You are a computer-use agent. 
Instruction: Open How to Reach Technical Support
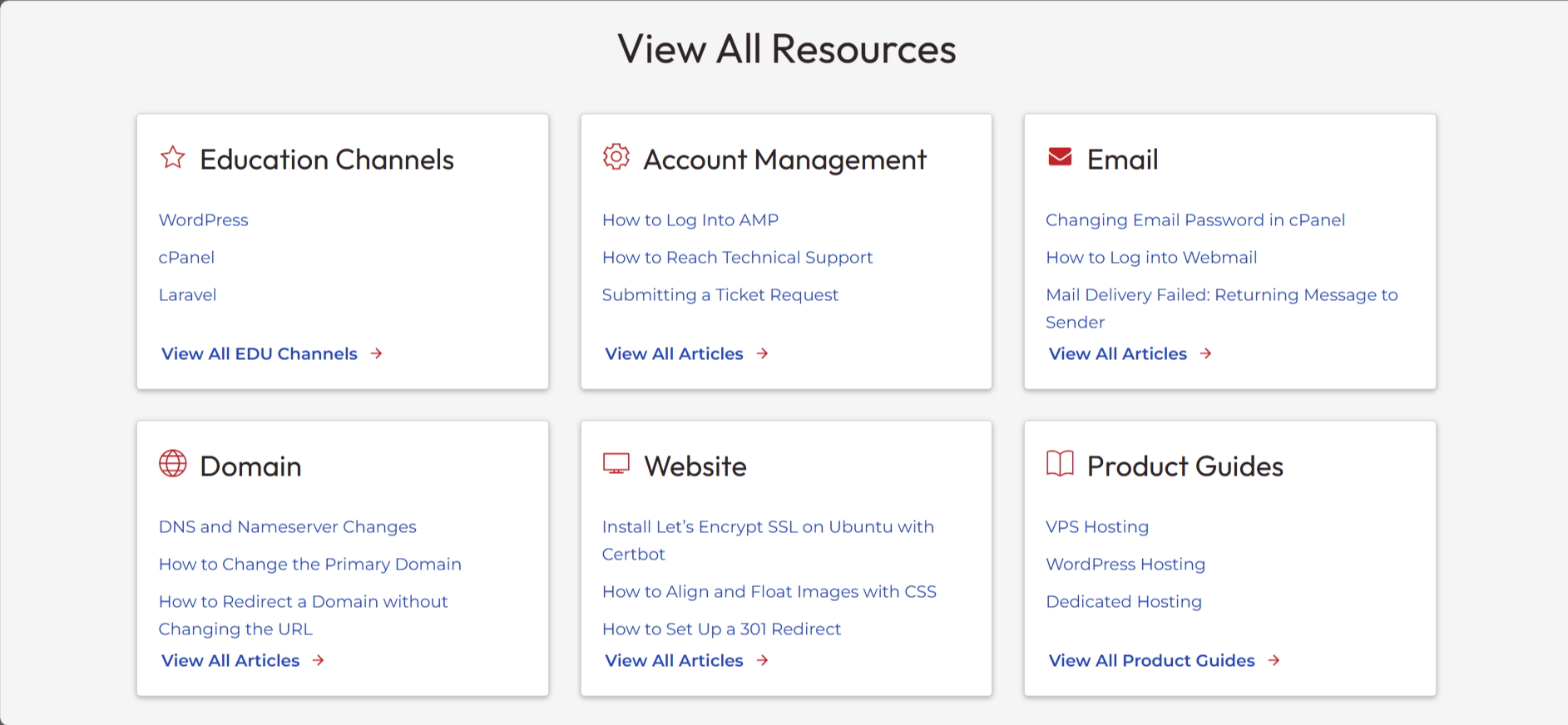point(738,257)
